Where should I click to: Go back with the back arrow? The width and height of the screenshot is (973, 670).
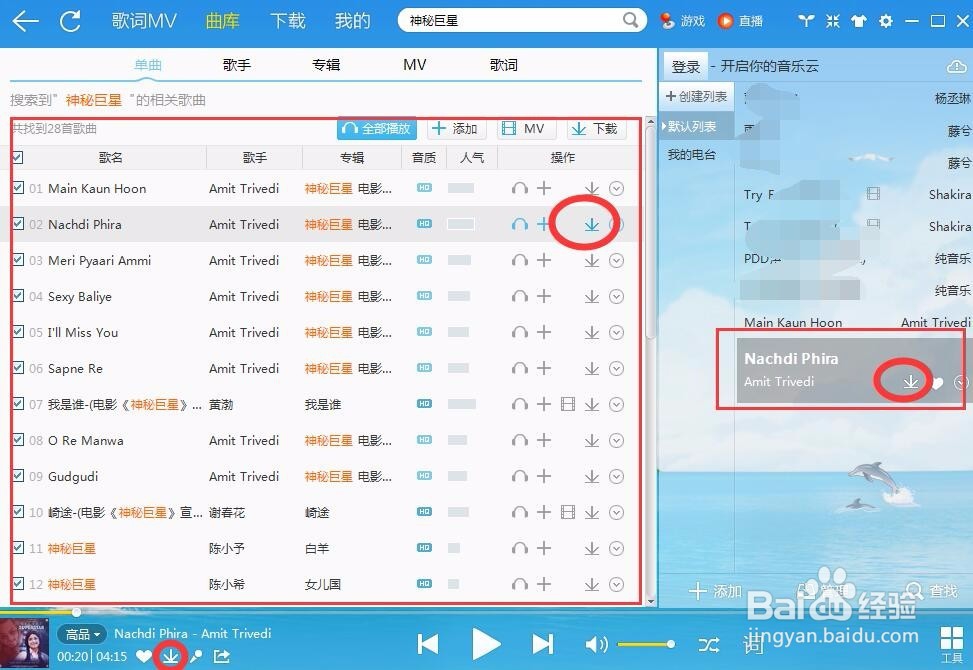pos(25,20)
